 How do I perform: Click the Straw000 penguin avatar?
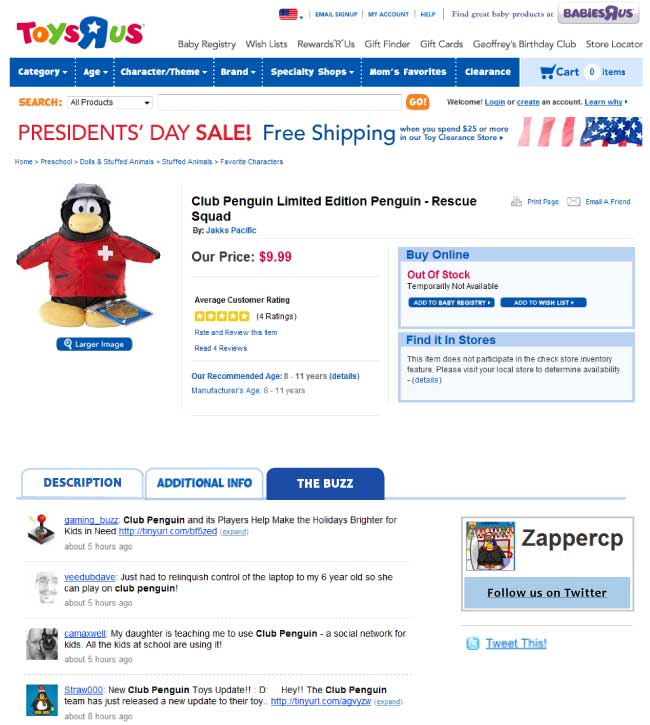(x=42, y=700)
